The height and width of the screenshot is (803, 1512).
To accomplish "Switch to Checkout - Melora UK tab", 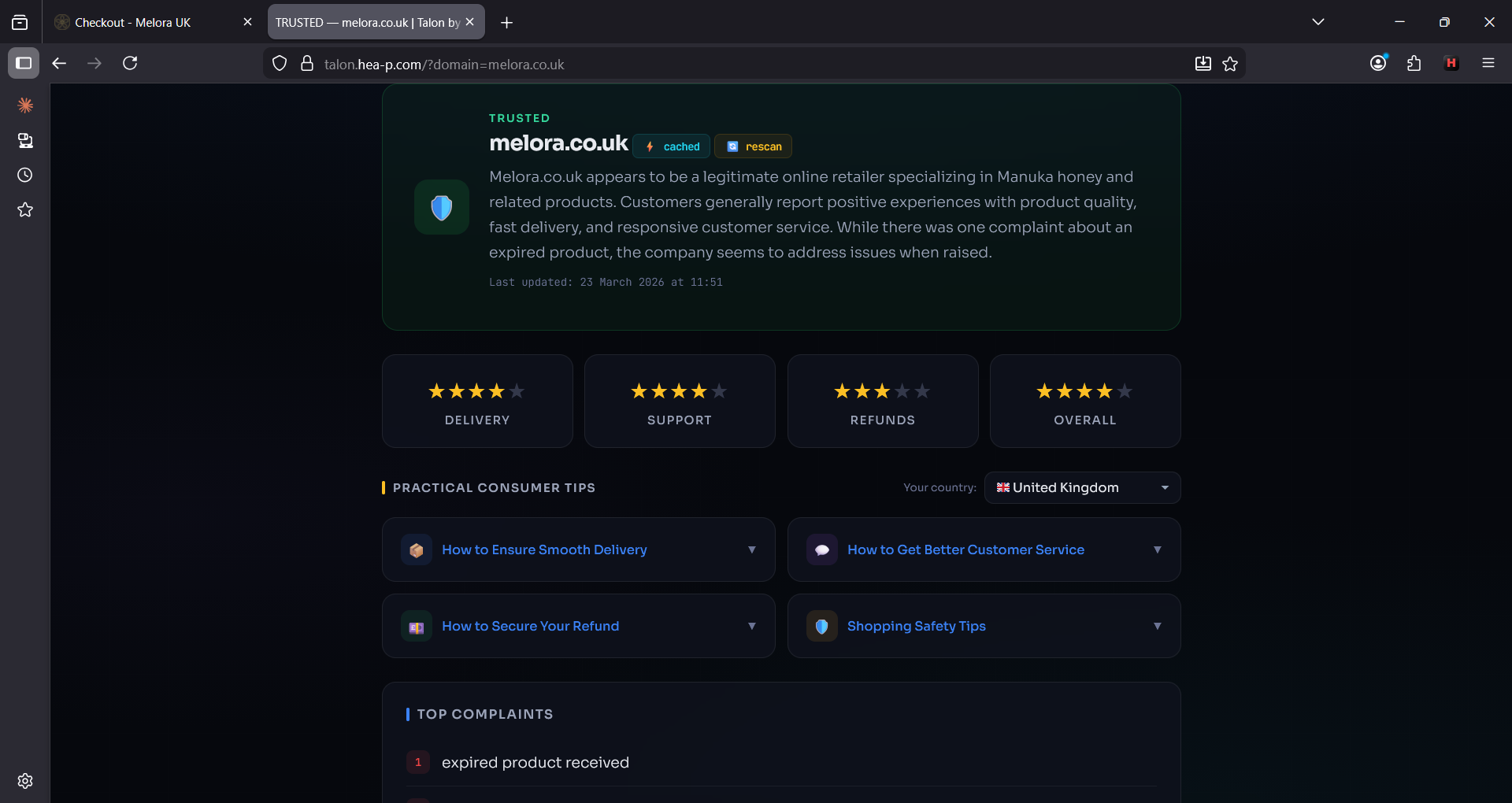I will [x=154, y=22].
